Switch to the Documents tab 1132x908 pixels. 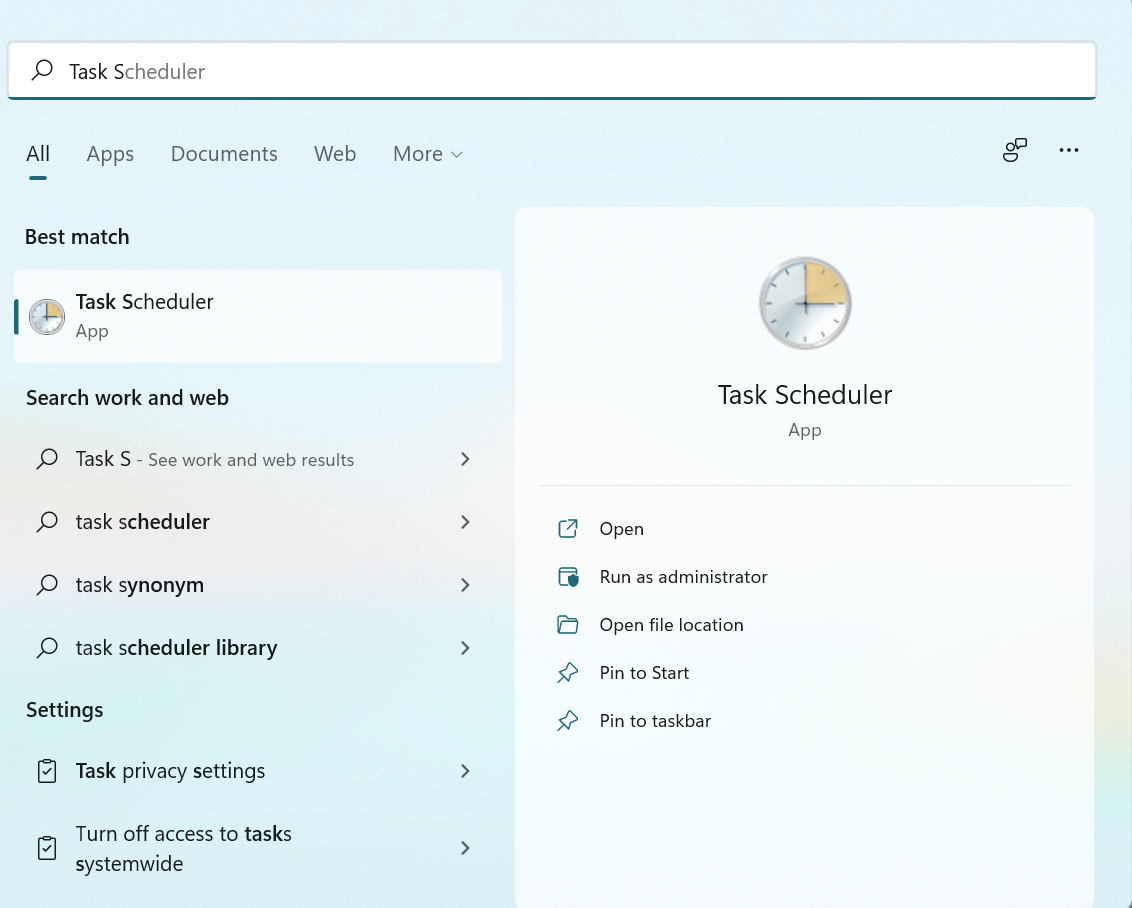pos(224,154)
